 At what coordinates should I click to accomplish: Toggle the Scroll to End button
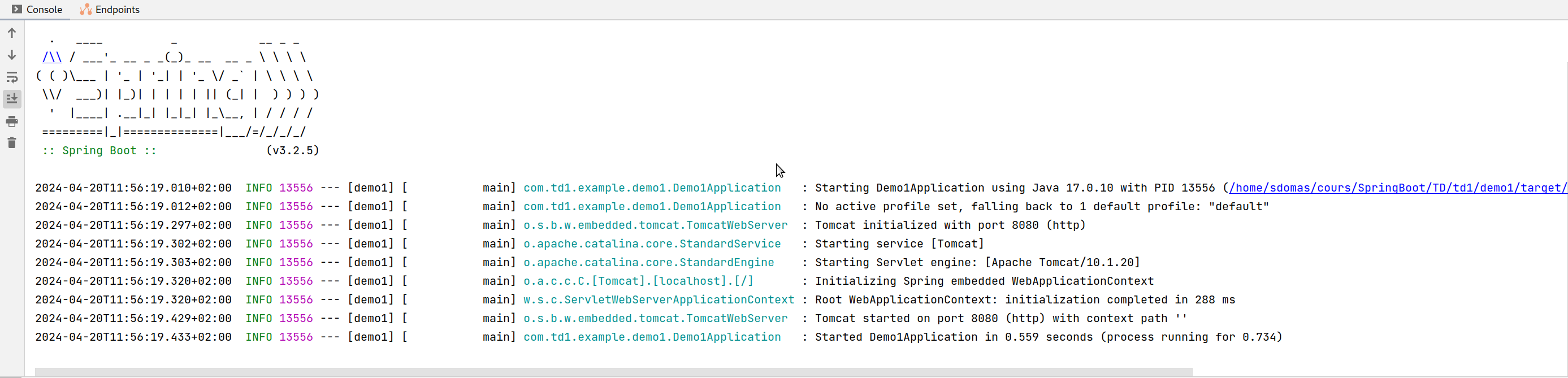click(11, 99)
